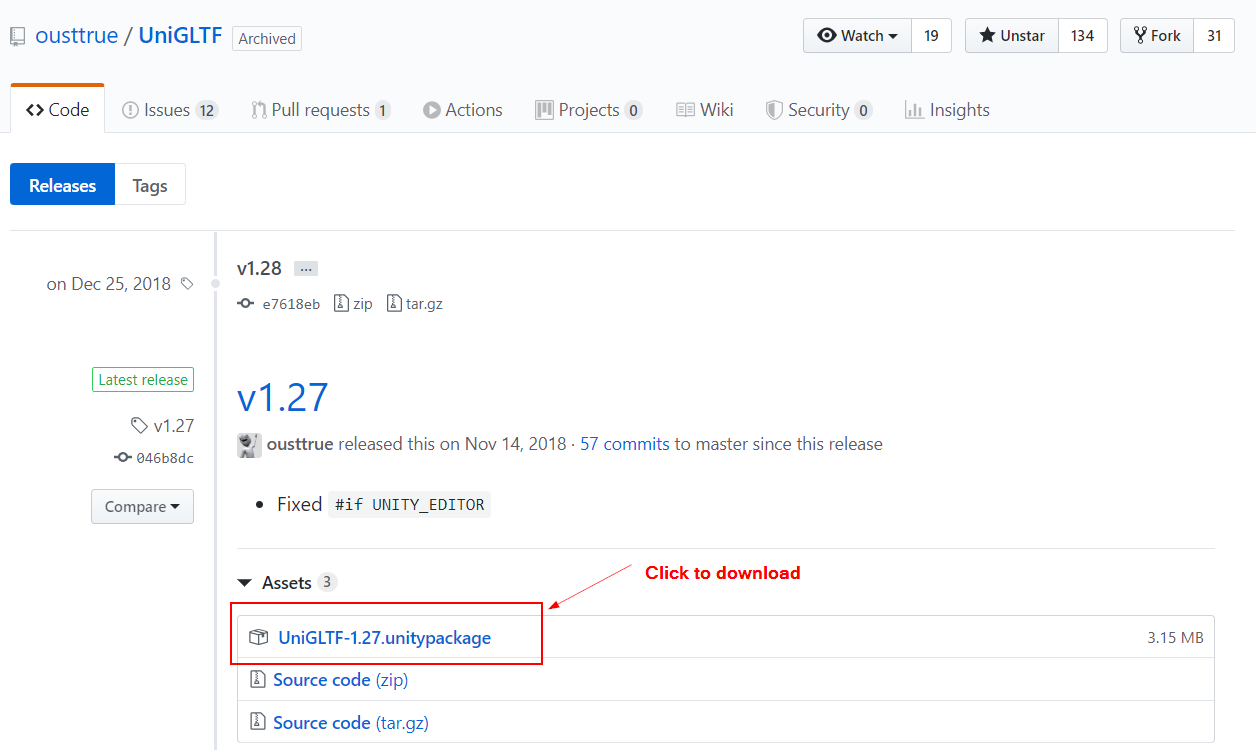
Task: Click the tag icon beside Dec 25, 2018
Action: tap(187, 284)
